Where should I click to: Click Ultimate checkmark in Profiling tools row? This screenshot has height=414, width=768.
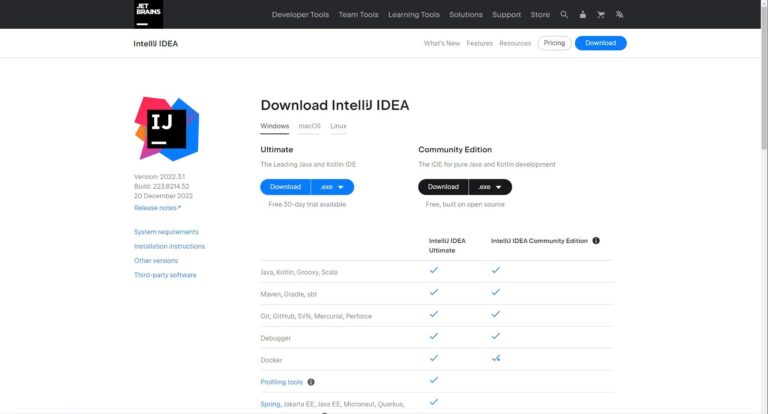(x=433, y=380)
